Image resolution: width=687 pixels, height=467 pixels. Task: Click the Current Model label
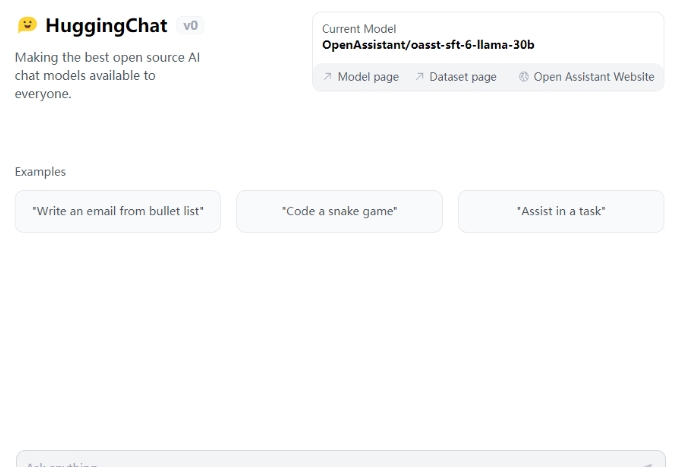(x=359, y=29)
